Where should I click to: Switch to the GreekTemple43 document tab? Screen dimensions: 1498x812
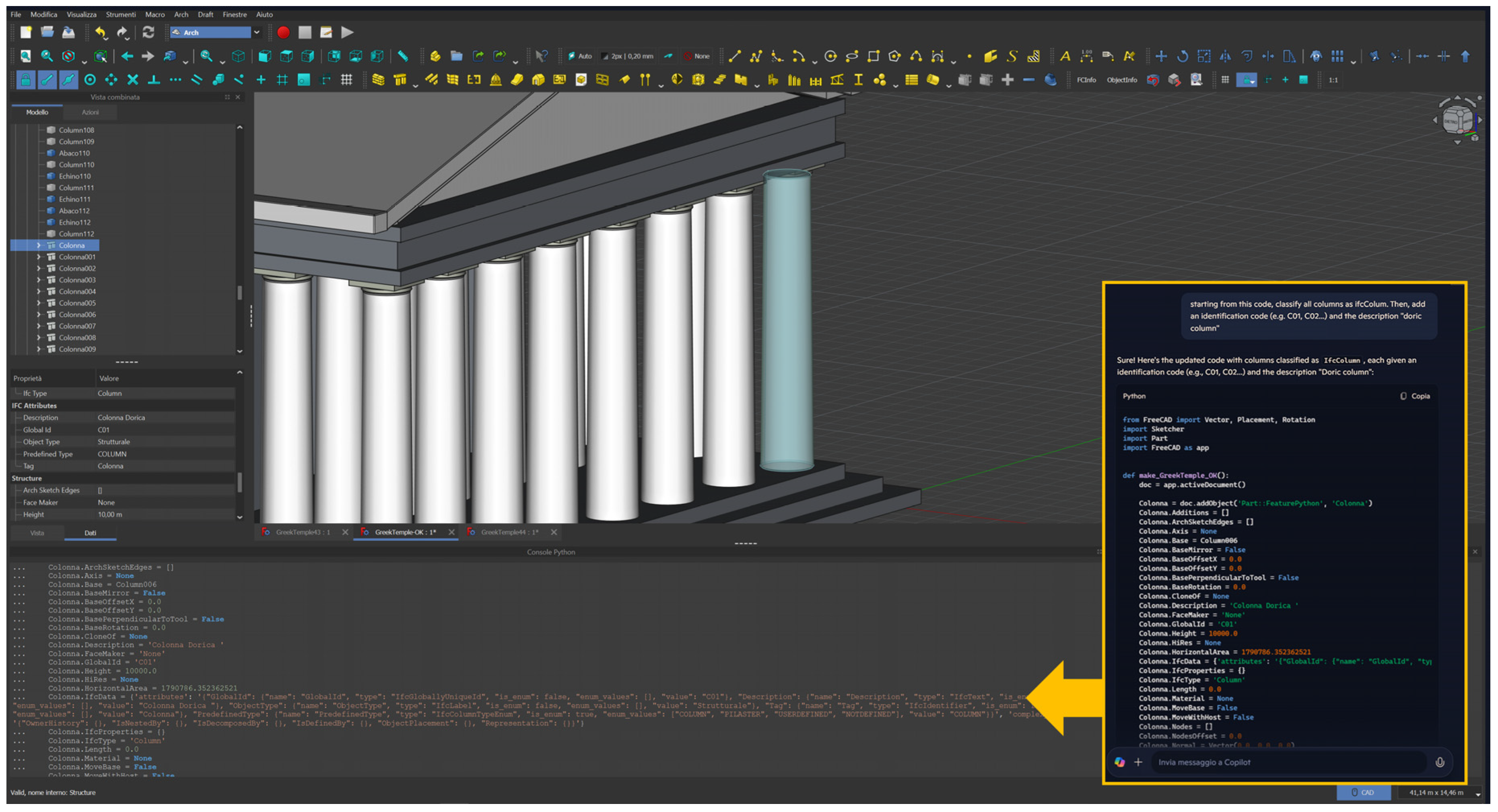tap(303, 532)
